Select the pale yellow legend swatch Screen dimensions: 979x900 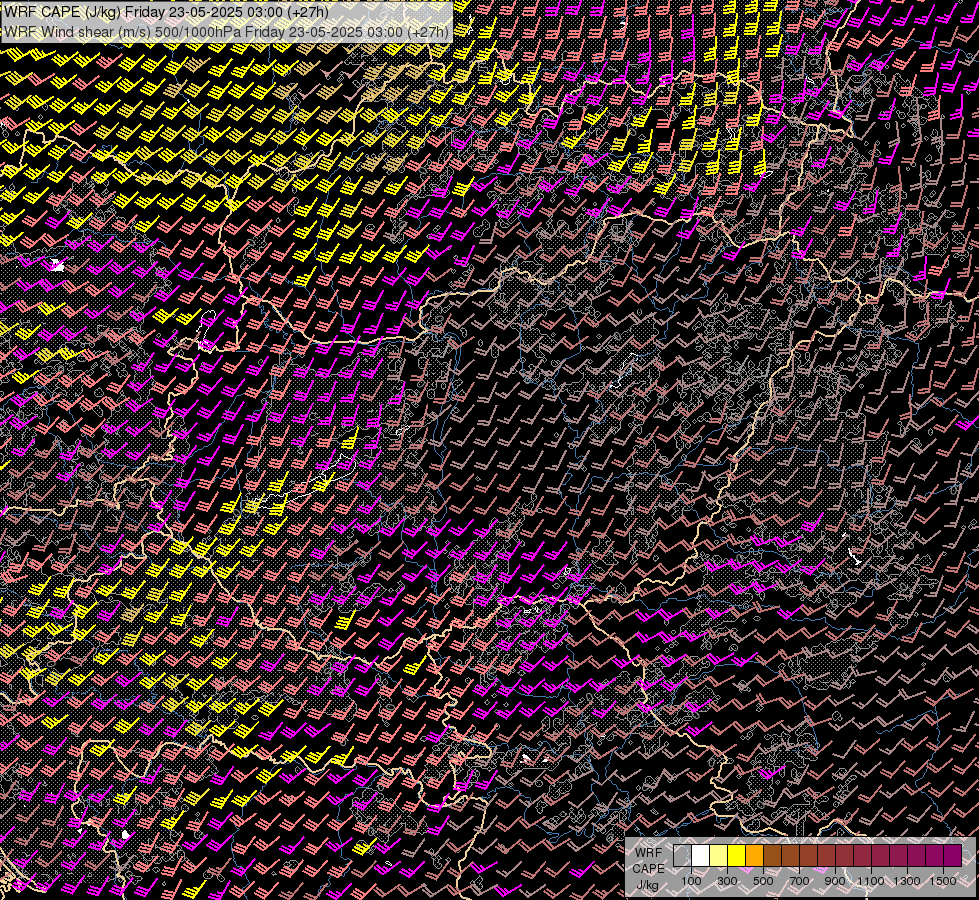(719, 856)
